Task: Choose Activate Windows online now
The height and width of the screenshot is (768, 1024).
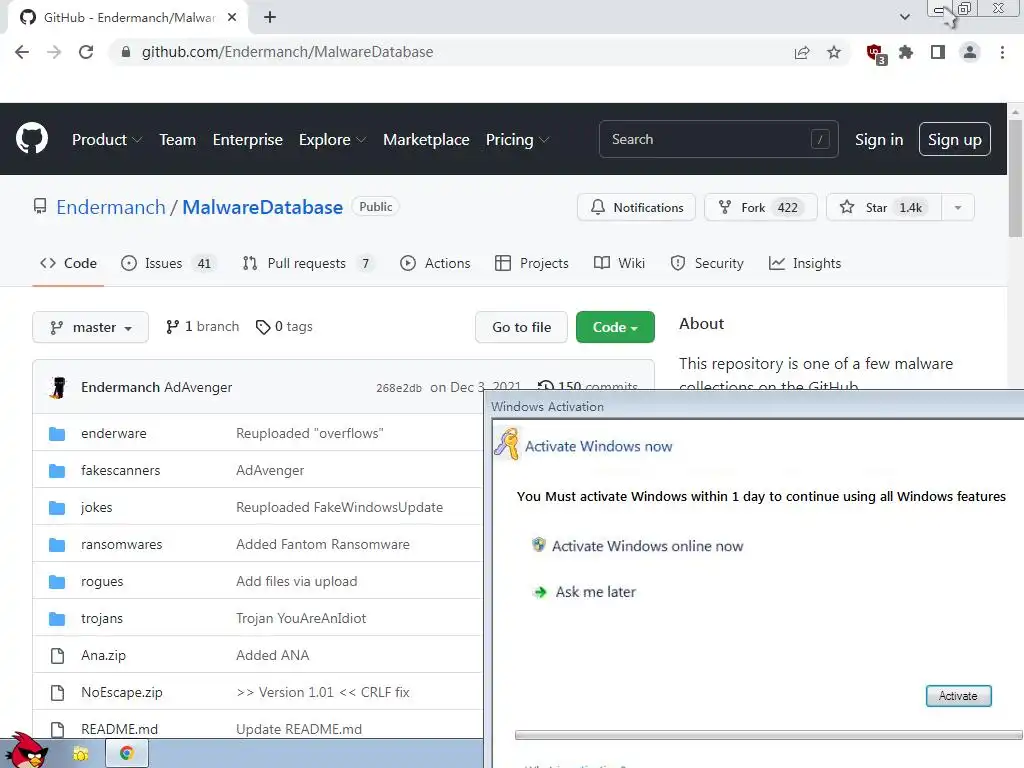Action: (x=647, y=546)
